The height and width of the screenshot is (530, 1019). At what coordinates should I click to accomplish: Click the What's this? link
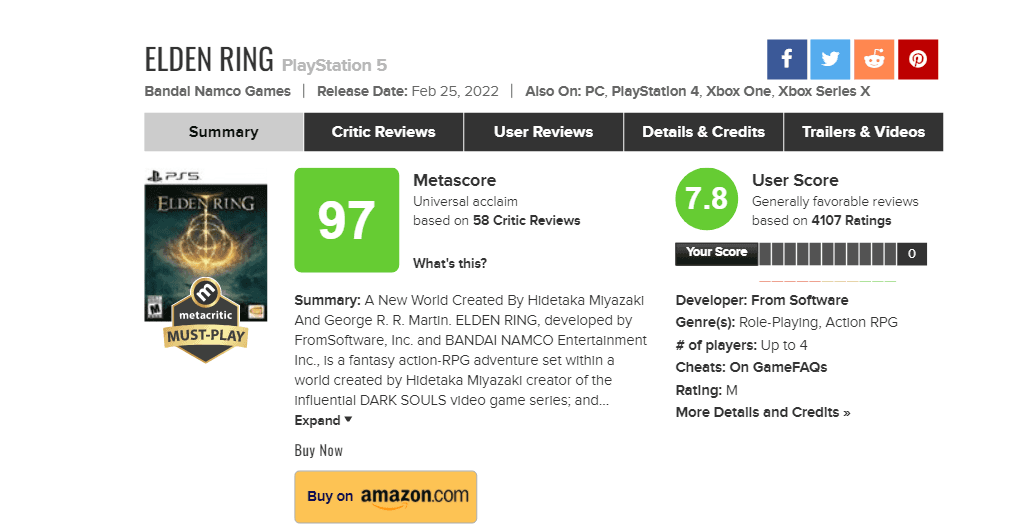coord(450,264)
